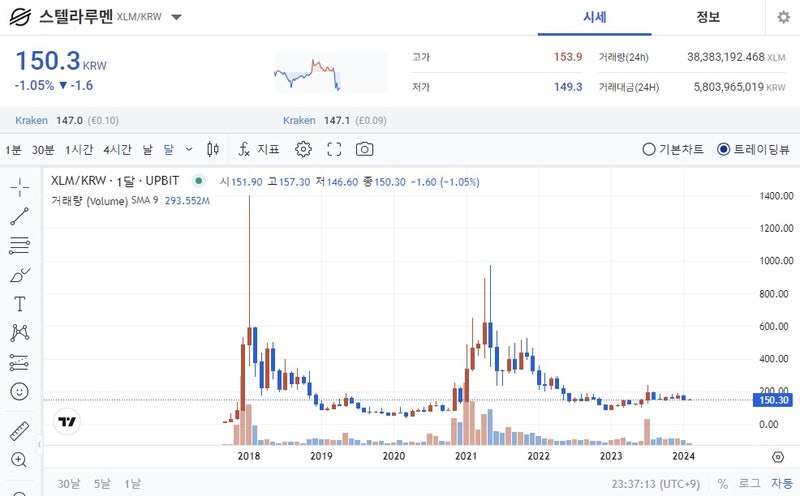This screenshot has height=496, width=800.
Task: Select the forecasting position tool
Action: click(19, 362)
